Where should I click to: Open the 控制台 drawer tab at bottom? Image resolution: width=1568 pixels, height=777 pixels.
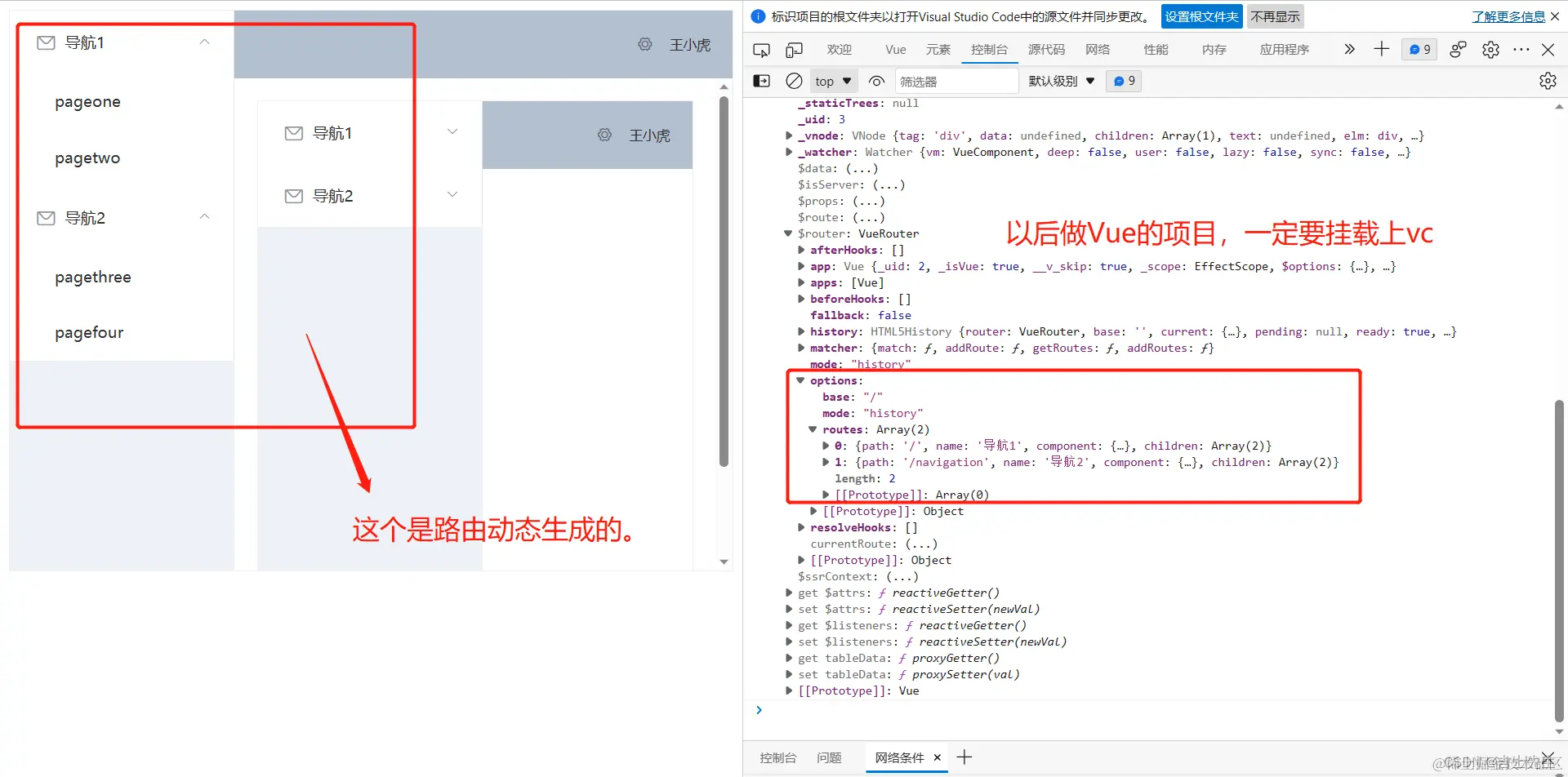pyautogui.click(x=778, y=757)
